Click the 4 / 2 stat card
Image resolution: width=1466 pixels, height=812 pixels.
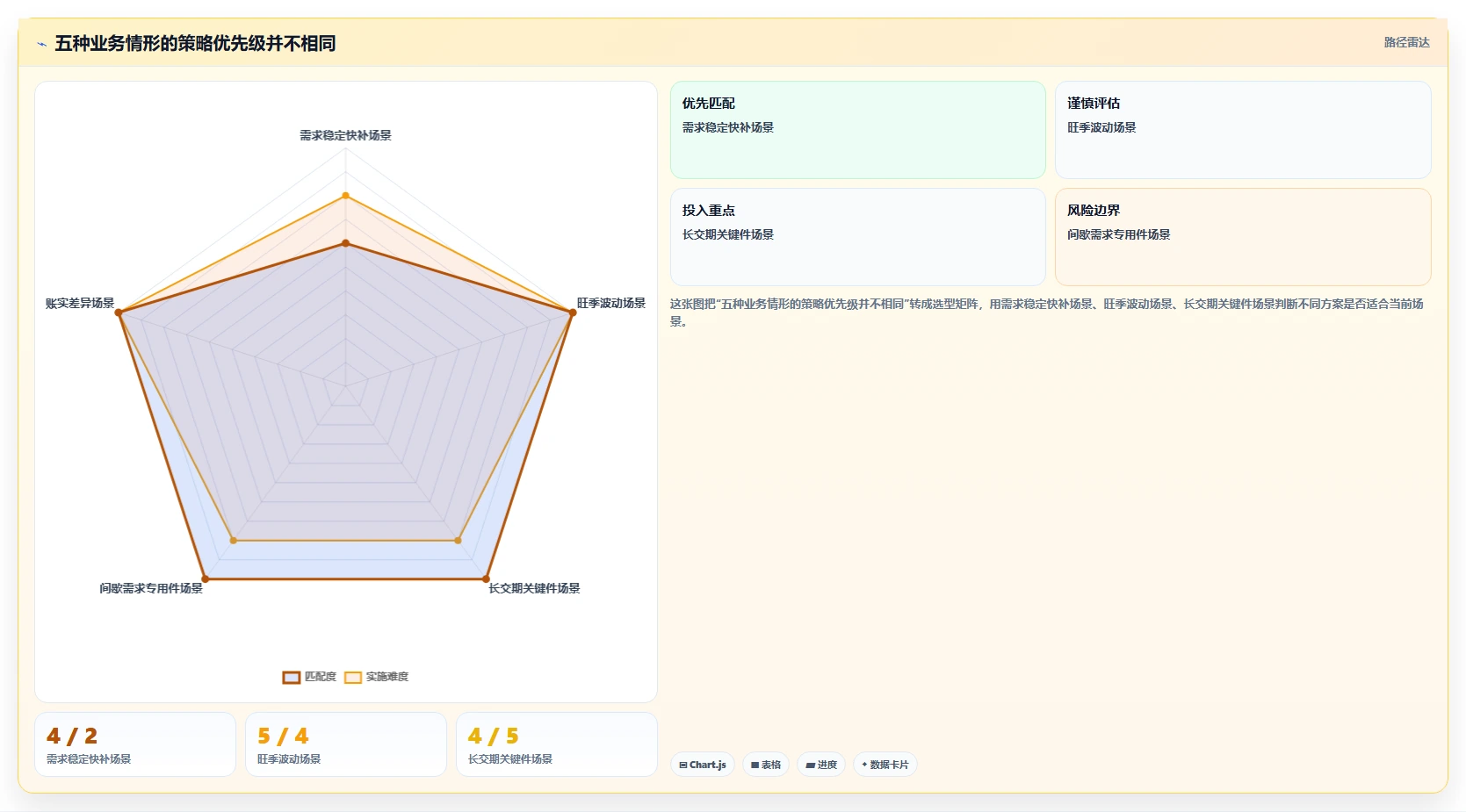click(x=135, y=744)
